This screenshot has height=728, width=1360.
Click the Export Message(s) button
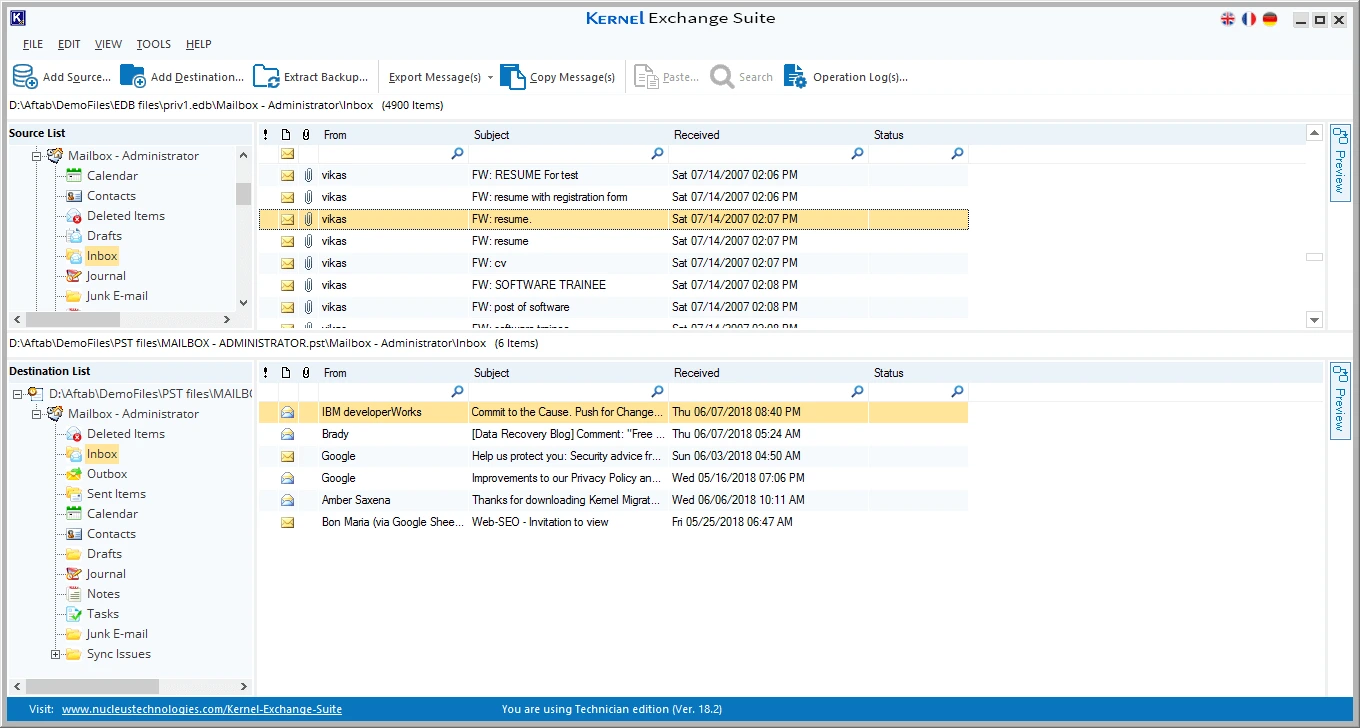435,77
